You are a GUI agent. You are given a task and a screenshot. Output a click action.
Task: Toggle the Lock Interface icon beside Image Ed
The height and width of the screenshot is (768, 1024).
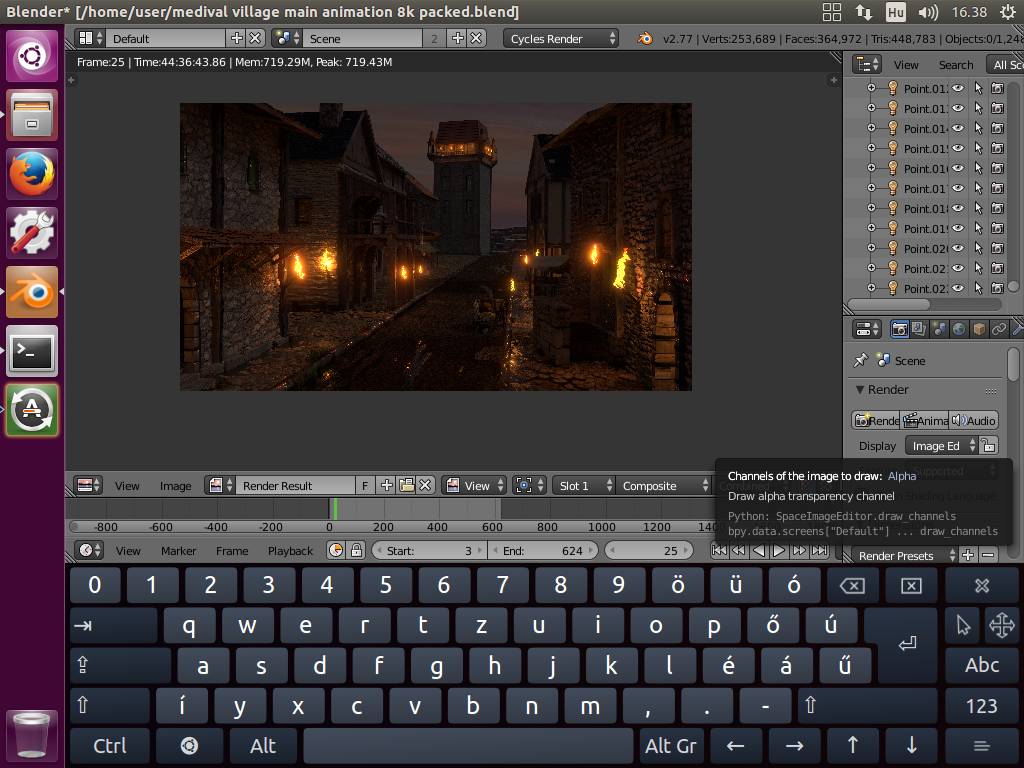(989, 446)
